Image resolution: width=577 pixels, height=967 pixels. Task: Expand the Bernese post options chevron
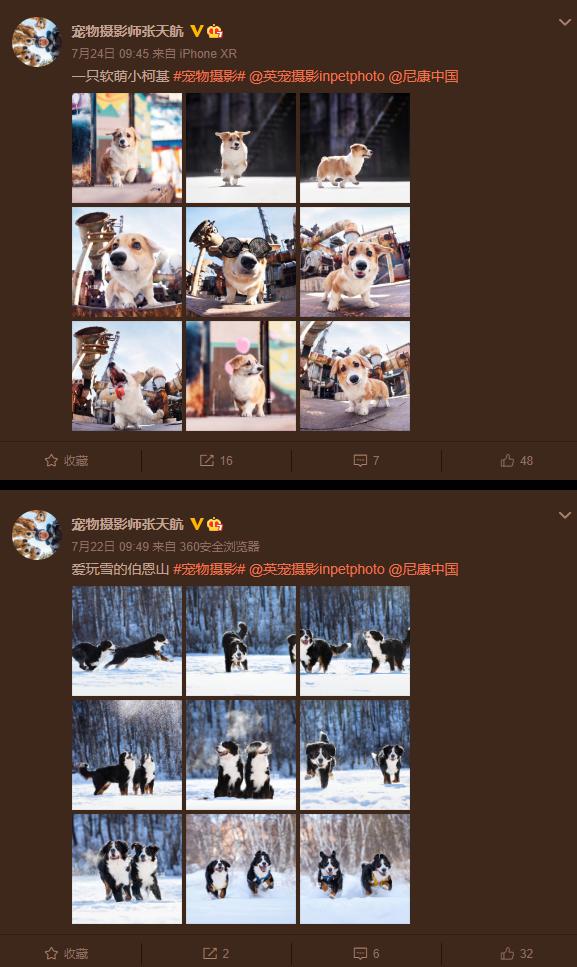565,515
